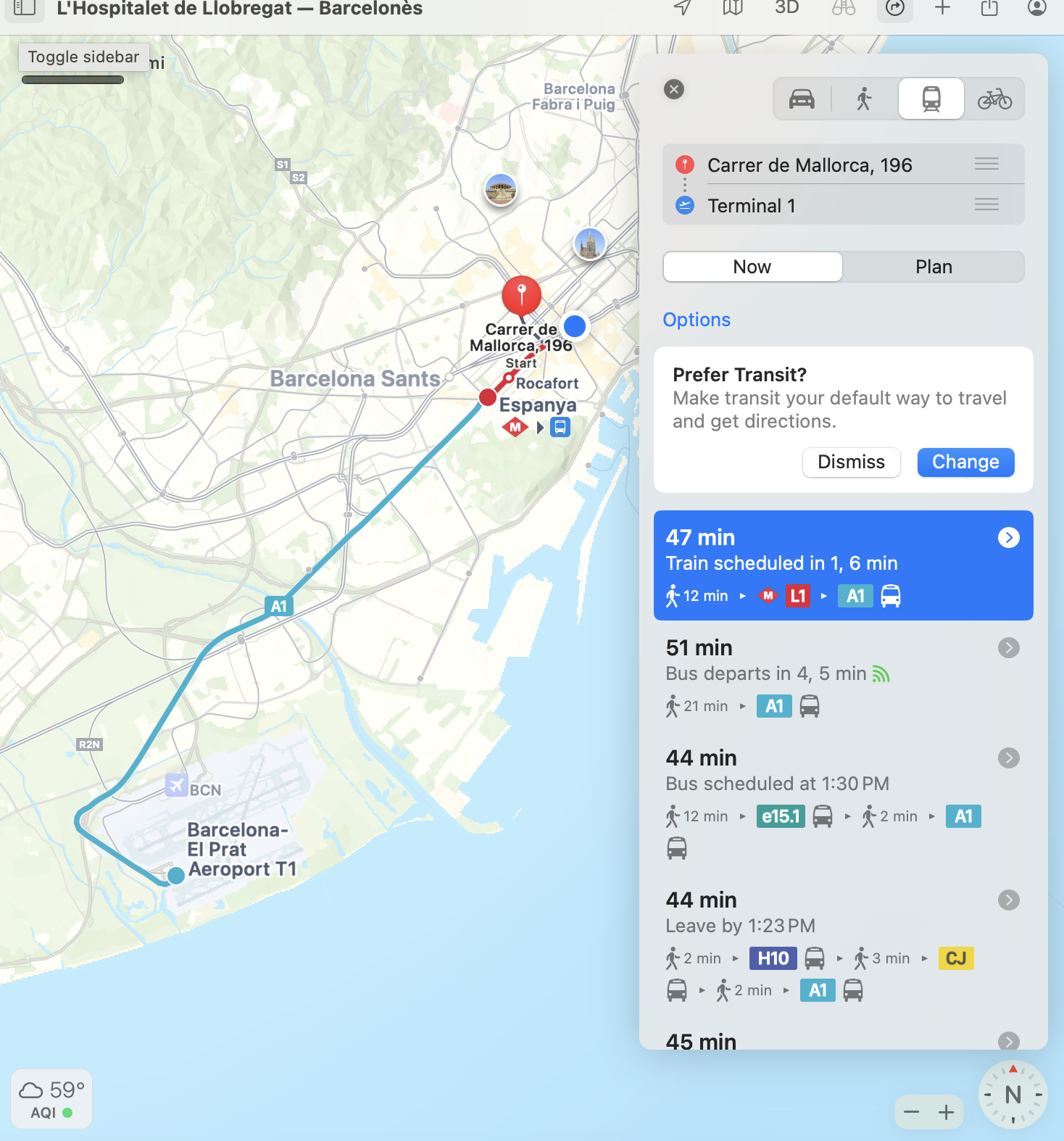1064x1141 pixels.
Task: Open the weather 59° AQI widget
Action: pyautogui.click(x=51, y=1099)
